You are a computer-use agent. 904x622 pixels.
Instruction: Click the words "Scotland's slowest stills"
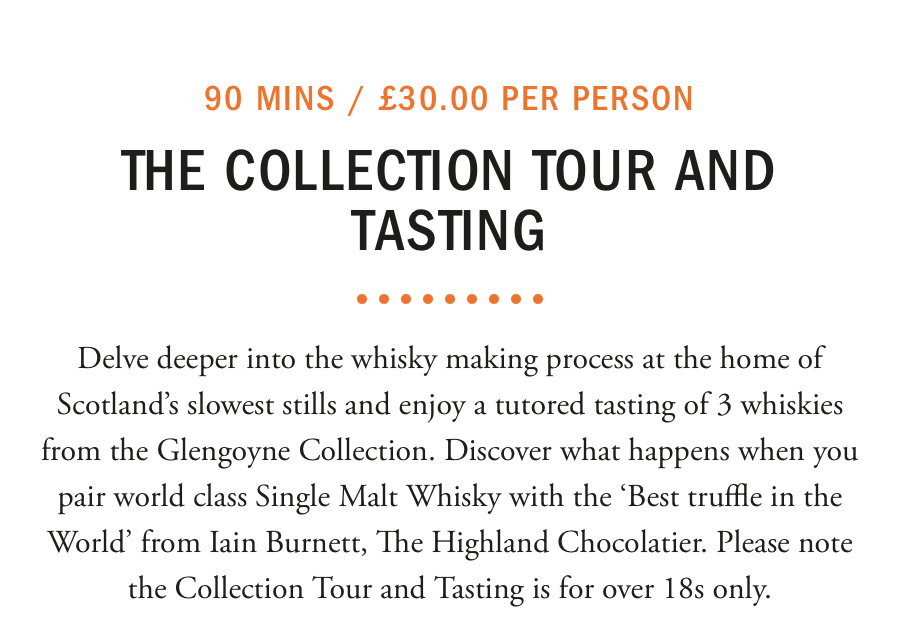[x=197, y=405]
